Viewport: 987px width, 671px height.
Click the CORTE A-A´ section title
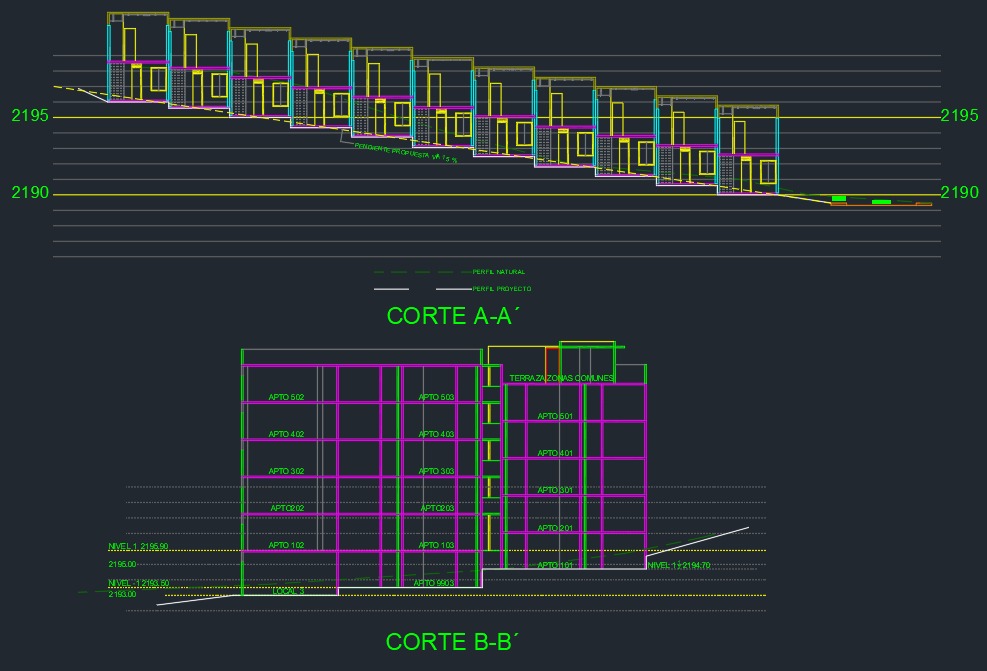tap(451, 316)
